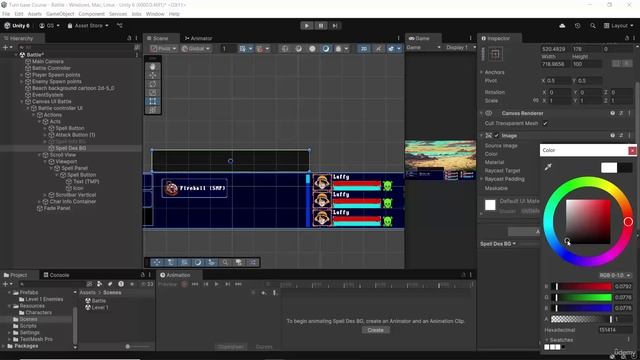This screenshot has height=360, width=640.
Task: Toggle Cull Transparent Mesh checkbox
Action: [545, 123]
